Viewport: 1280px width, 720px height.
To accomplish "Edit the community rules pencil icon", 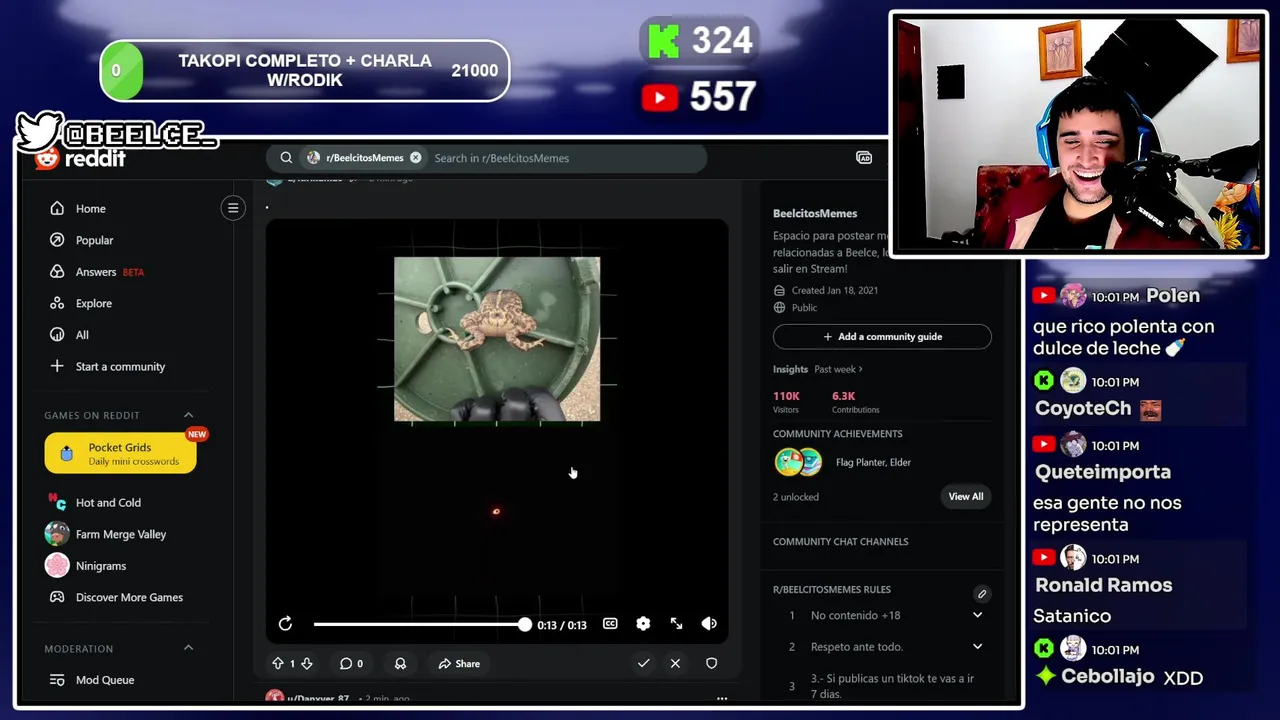I will [982, 593].
